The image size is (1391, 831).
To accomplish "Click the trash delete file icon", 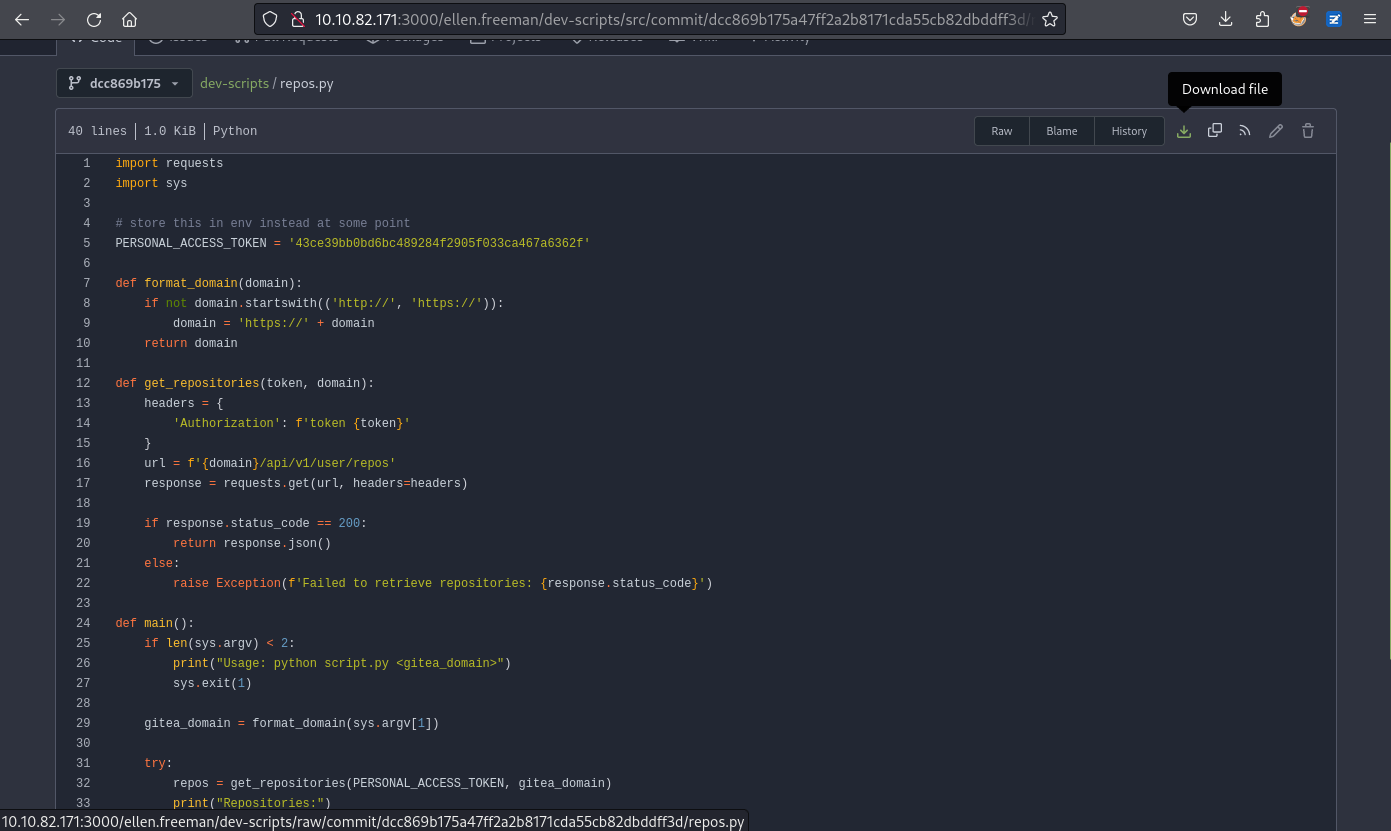I will click(1307, 131).
